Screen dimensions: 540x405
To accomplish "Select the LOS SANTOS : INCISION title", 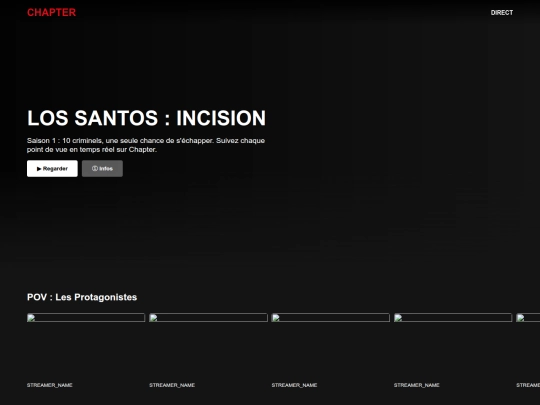I will click(146, 118).
